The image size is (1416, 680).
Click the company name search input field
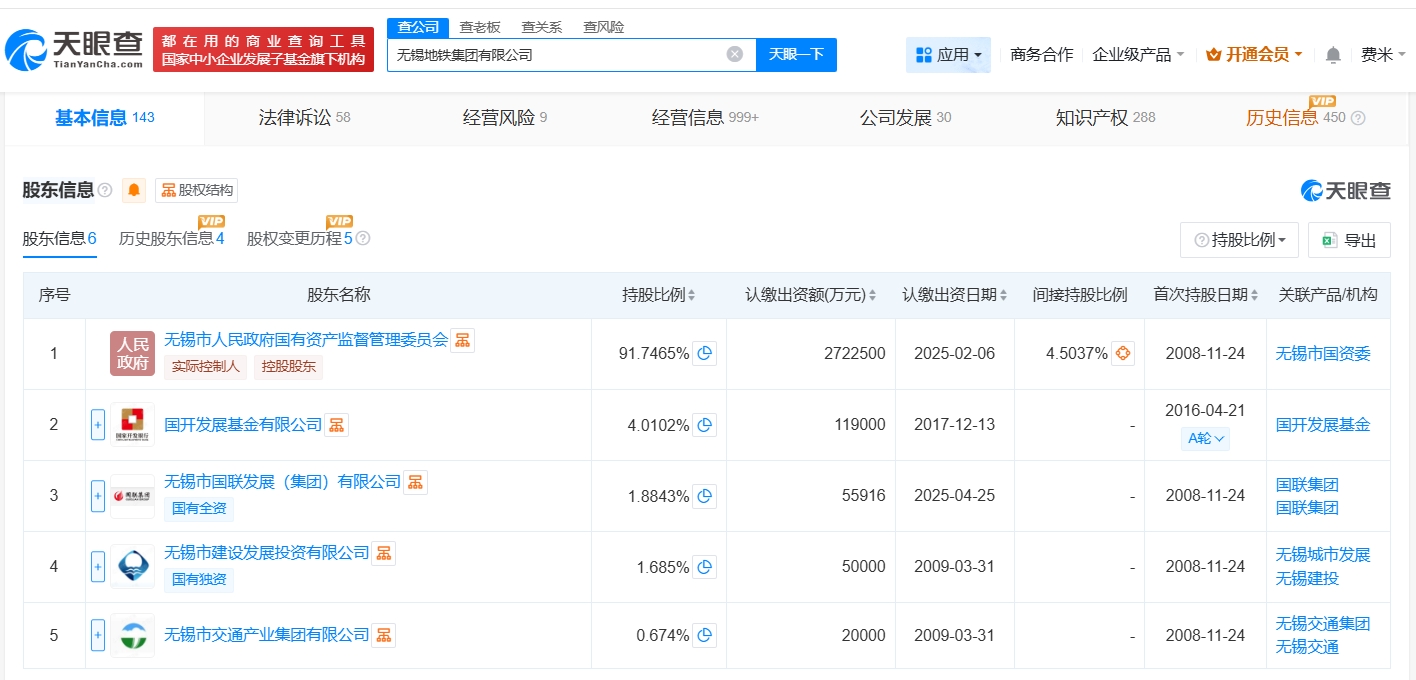[x=555, y=54]
